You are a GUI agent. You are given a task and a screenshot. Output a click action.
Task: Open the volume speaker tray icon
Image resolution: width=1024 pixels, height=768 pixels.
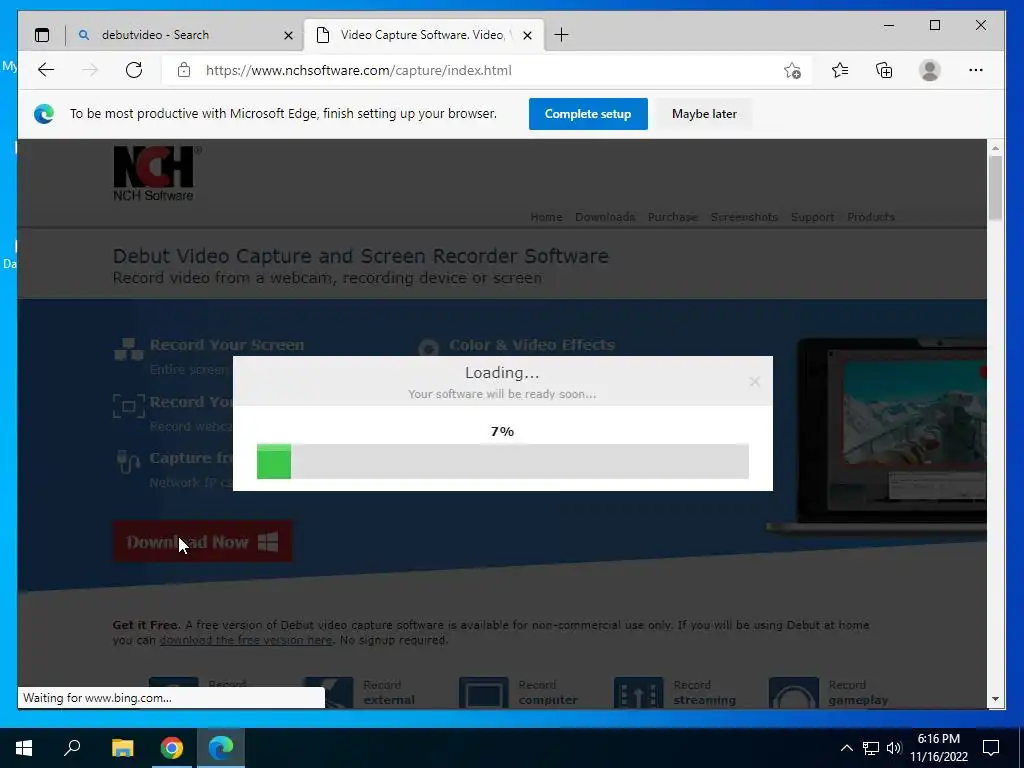(894, 748)
